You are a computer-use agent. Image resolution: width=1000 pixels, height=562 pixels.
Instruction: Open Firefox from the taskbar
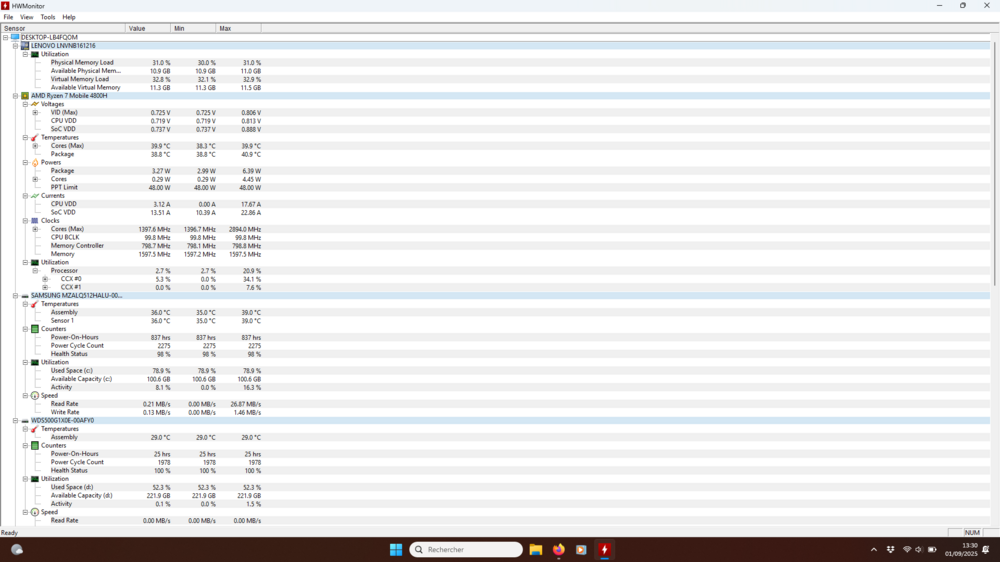pos(558,550)
